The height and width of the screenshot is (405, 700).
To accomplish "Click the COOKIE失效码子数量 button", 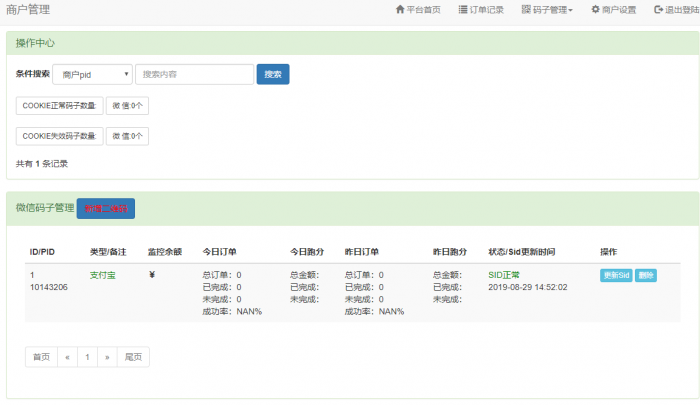I will click(59, 136).
